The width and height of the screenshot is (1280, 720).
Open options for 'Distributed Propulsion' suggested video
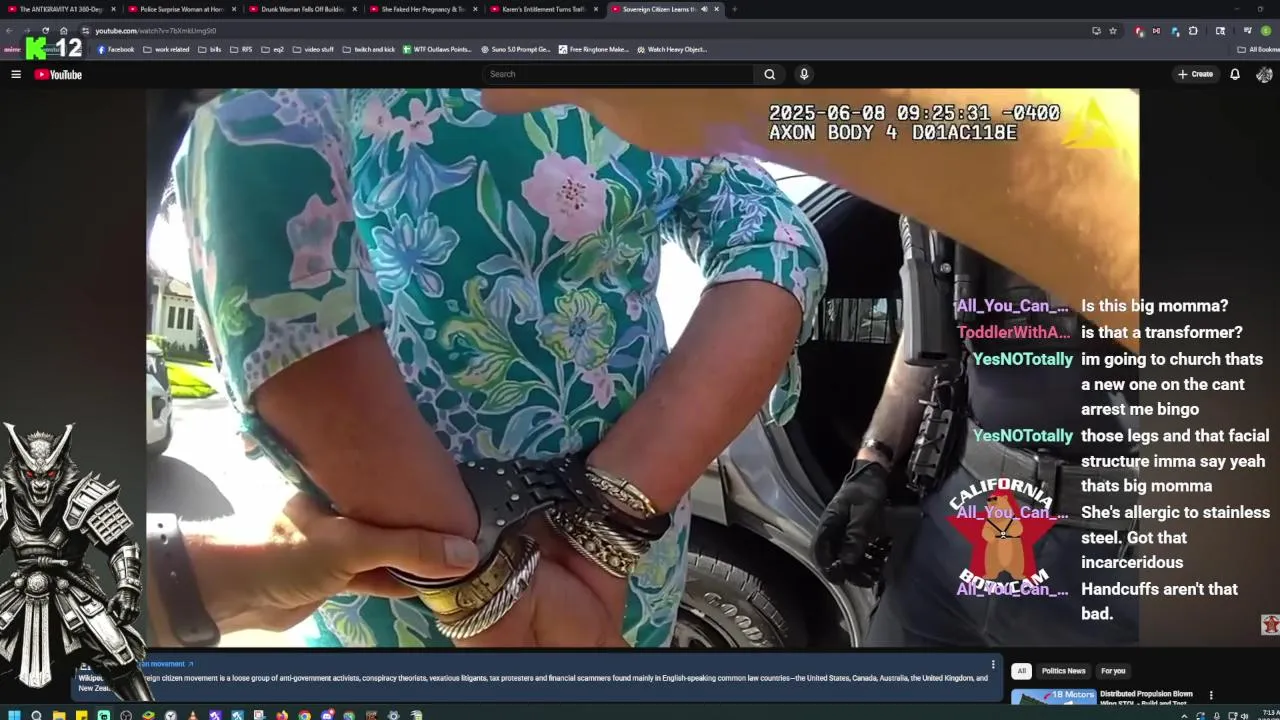(1211, 695)
